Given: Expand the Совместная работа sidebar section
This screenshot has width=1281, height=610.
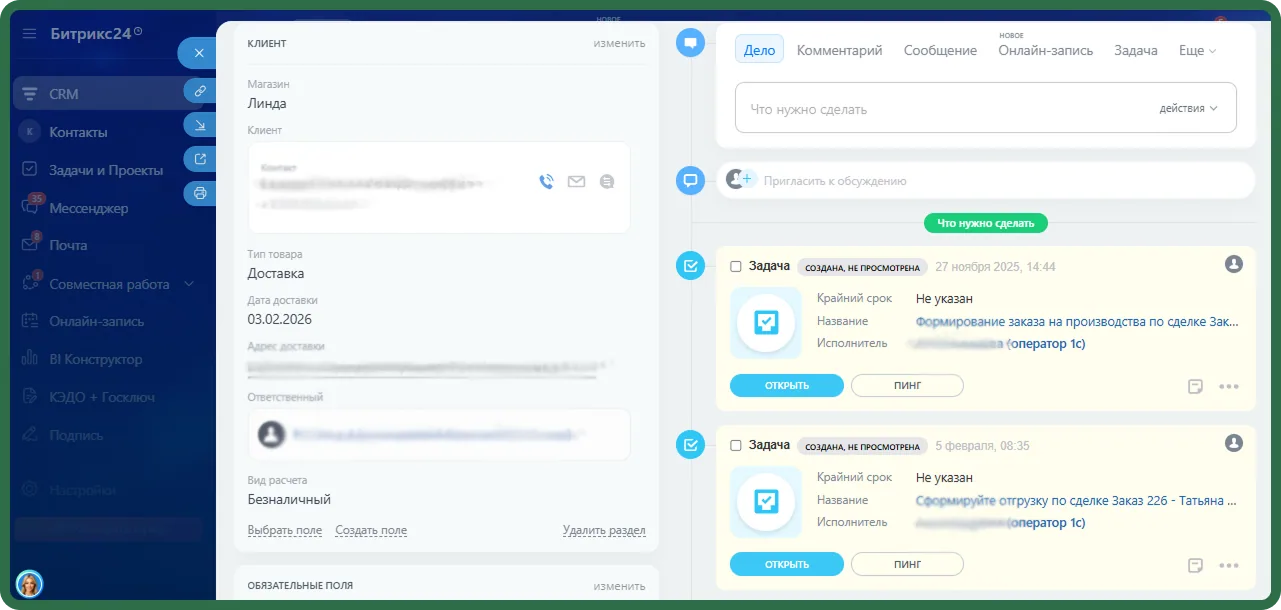Looking at the screenshot, I should click(x=188, y=284).
